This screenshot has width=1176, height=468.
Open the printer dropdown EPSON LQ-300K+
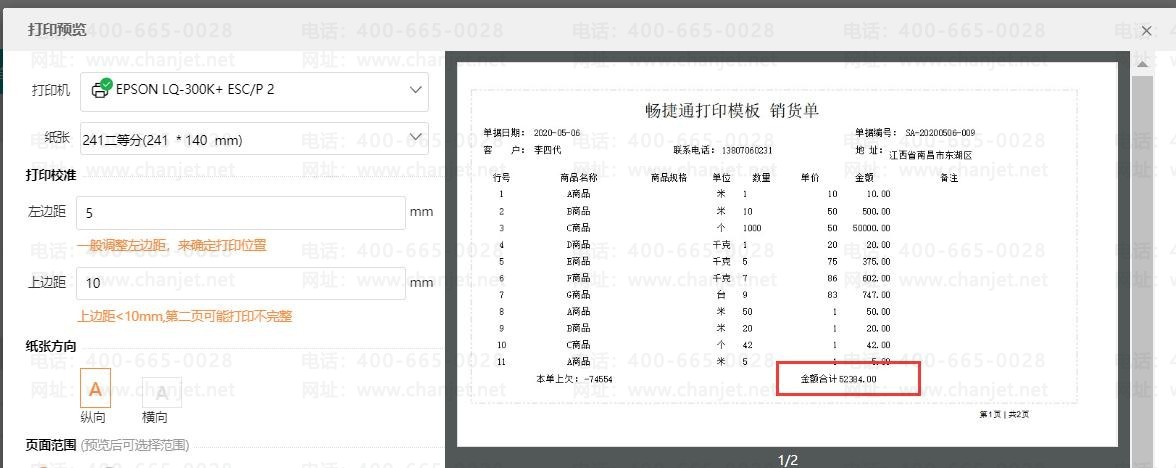[x=254, y=92]
